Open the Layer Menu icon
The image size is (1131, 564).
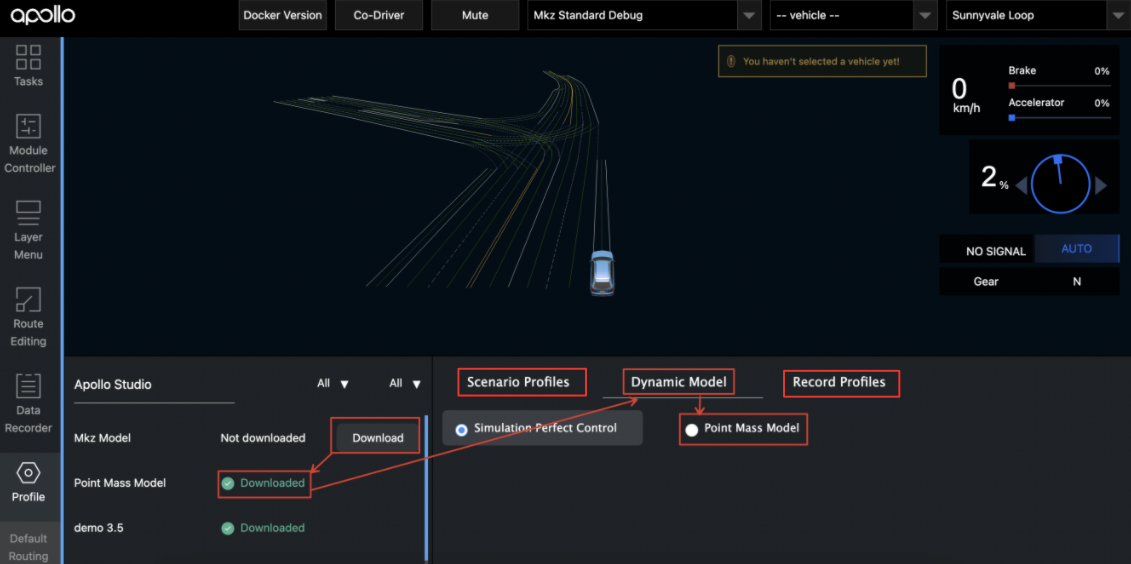click(28, 213)
